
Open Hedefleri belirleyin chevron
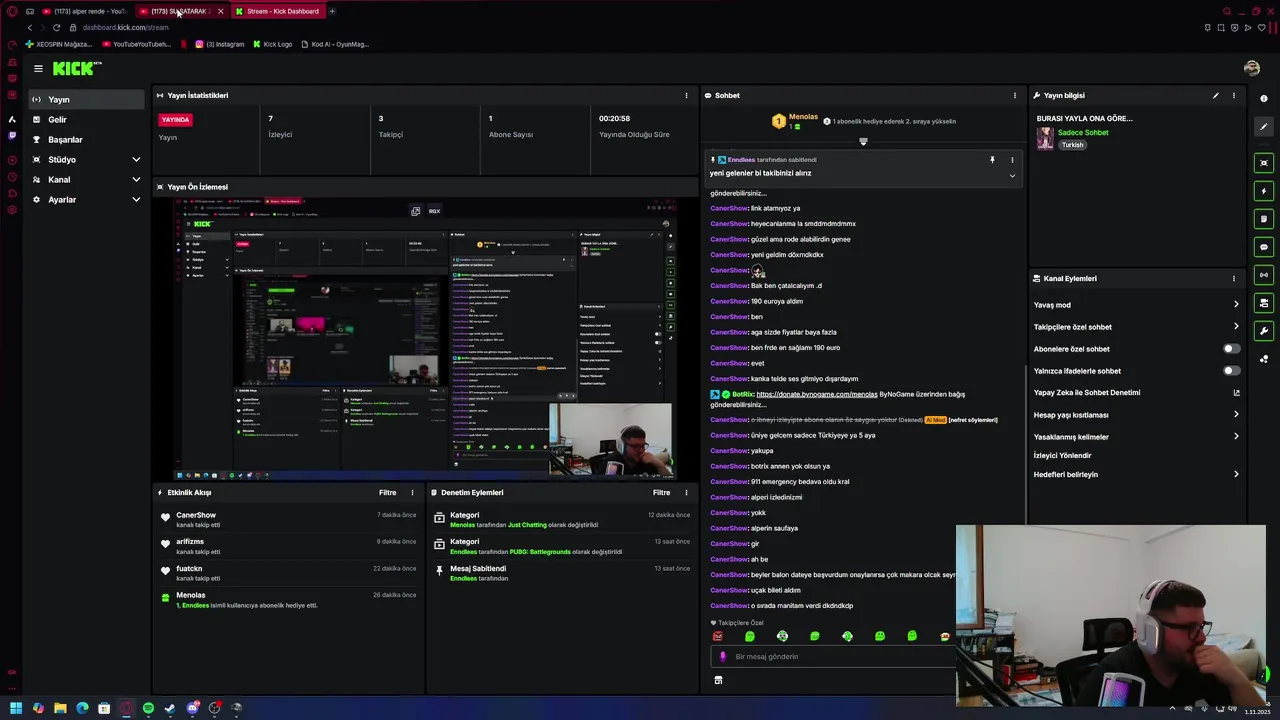coord(1236,475)
